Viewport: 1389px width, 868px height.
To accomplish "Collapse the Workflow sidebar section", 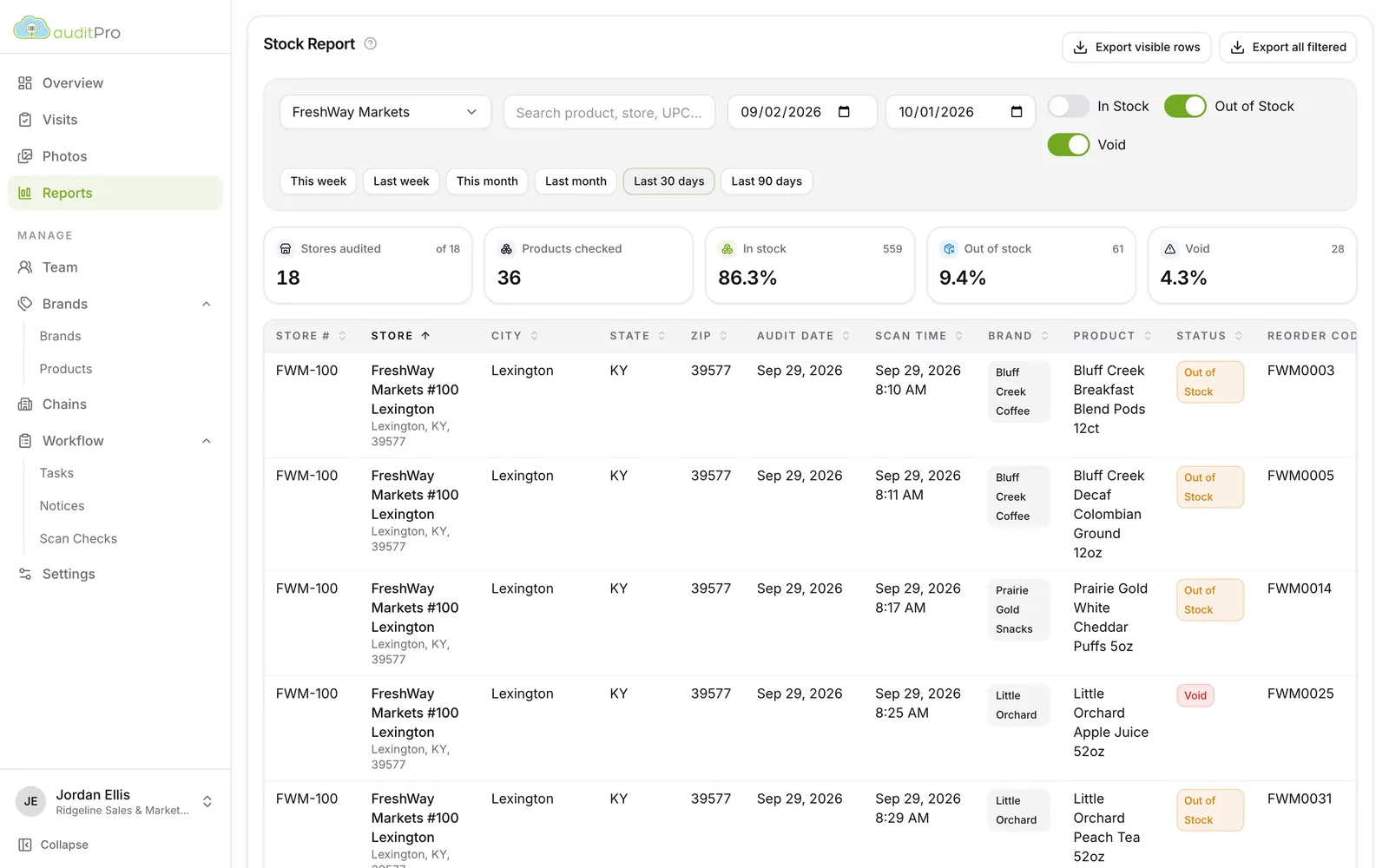I will pos(207,441).
